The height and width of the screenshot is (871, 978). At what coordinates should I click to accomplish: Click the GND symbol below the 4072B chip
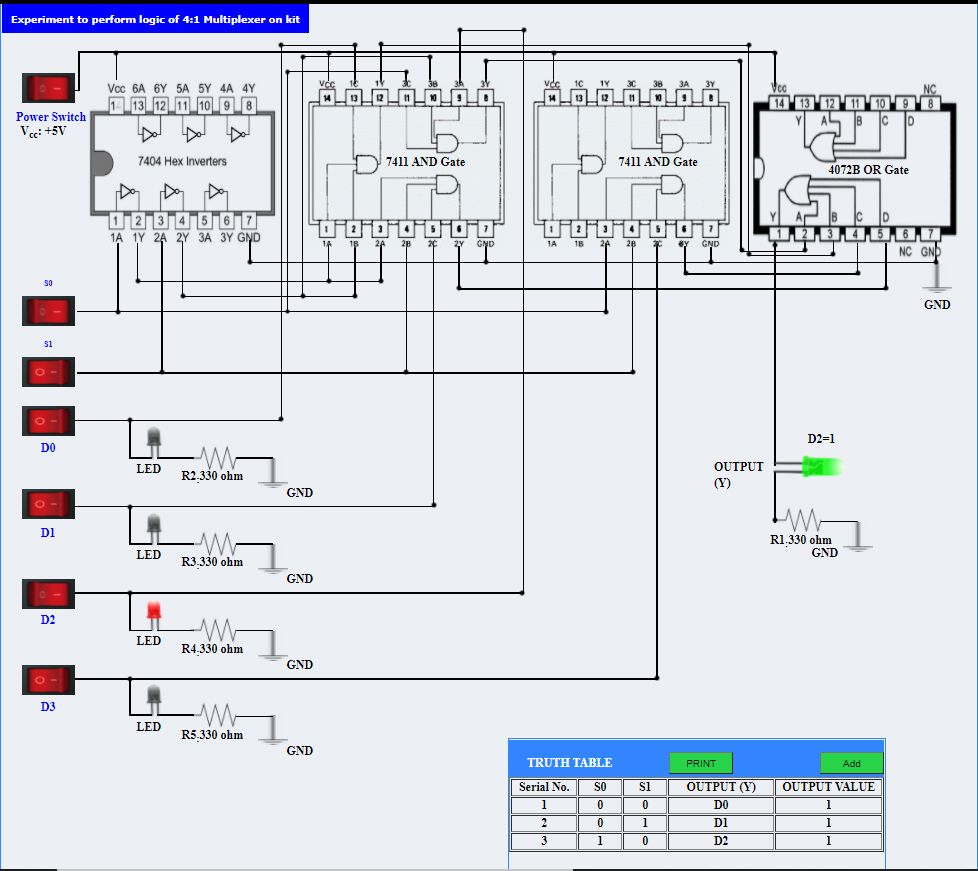click(x=937, y=287)
